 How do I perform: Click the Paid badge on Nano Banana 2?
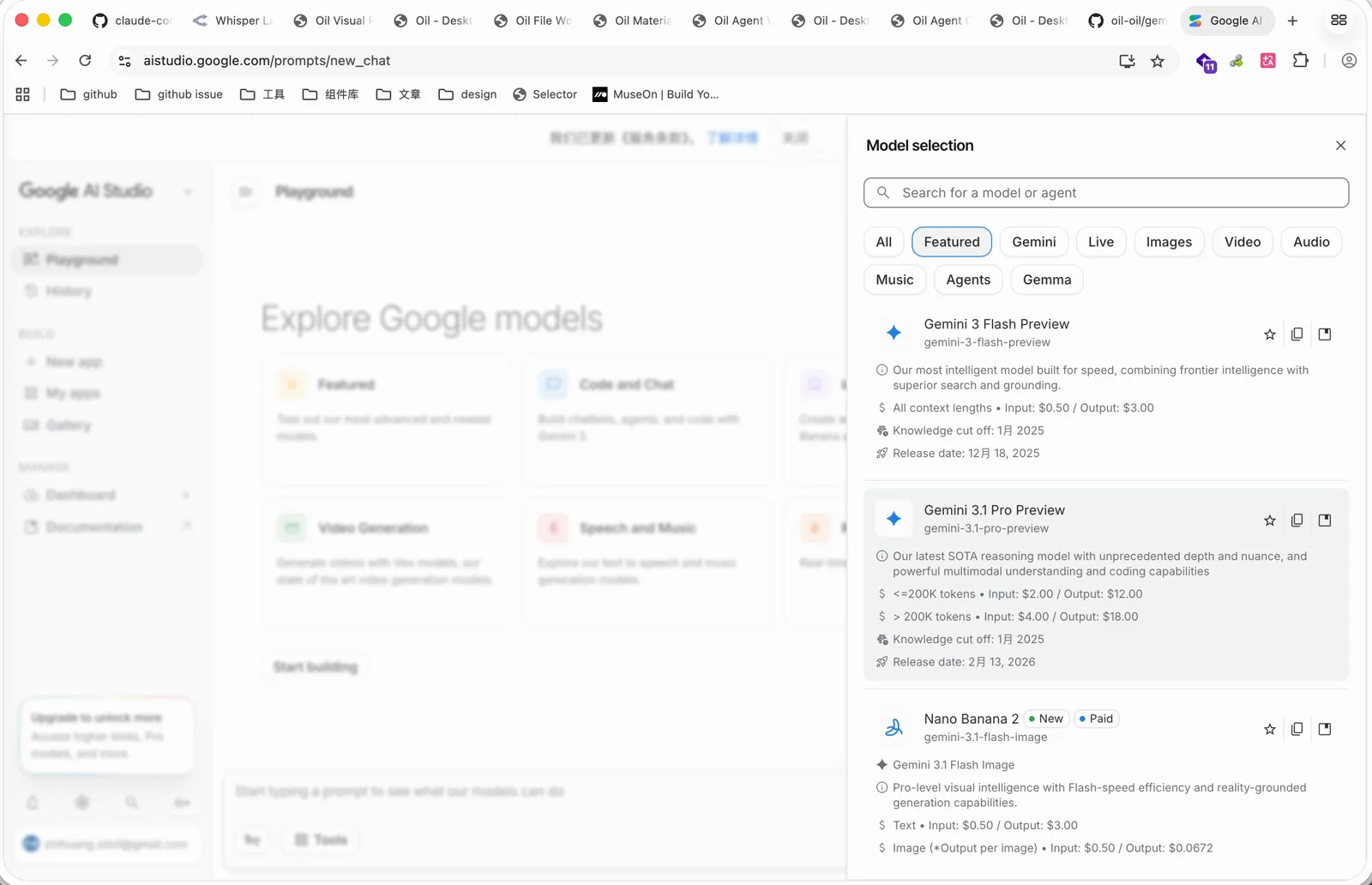pyautogui.click(x=1096, y=719)
